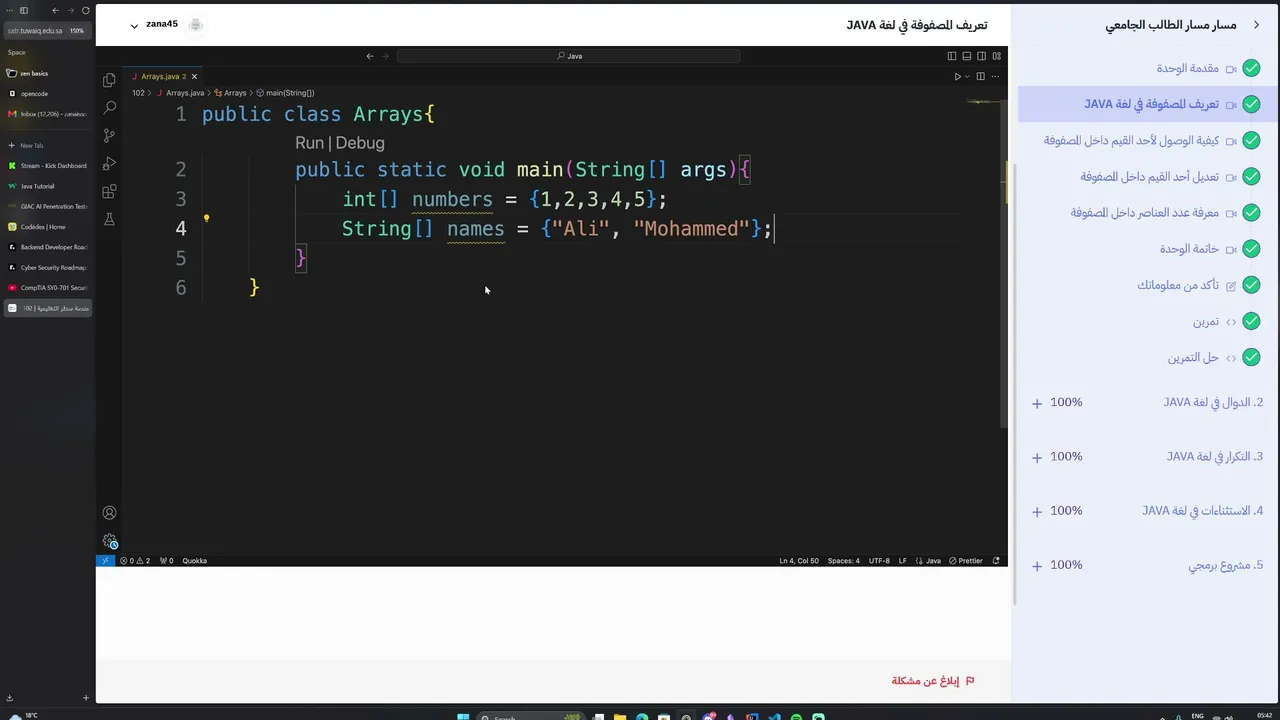The image size is (1280, 720).
Task: Select the Arrays.java editor tab
Action: tap(160, 76)
